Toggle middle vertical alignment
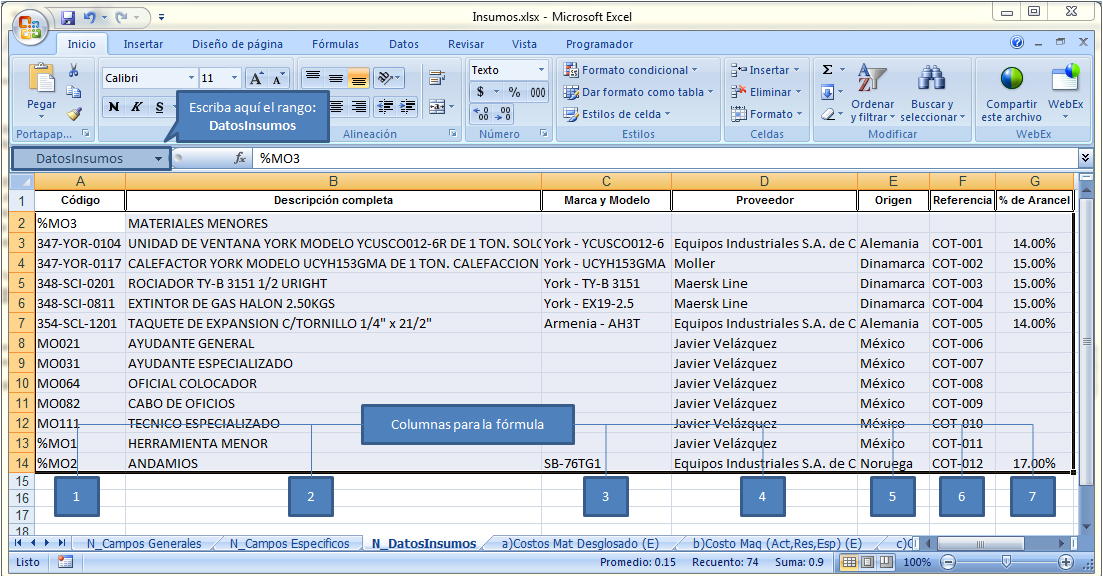1103x576 pixels. [336, 78]
